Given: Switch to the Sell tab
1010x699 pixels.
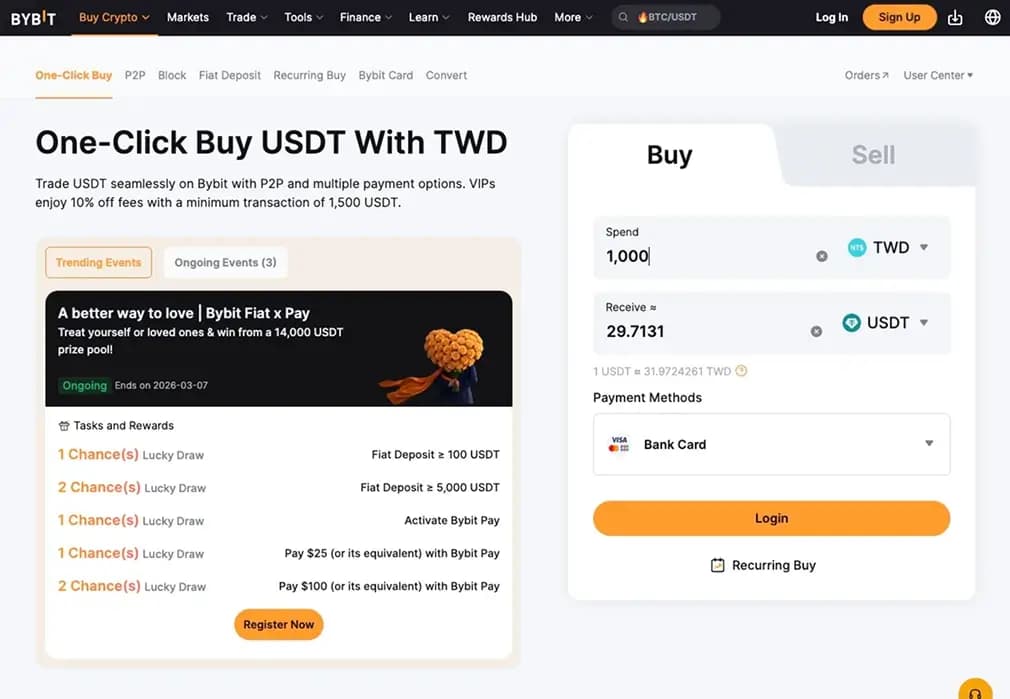Looking at the screenshot, I should 873,155.
